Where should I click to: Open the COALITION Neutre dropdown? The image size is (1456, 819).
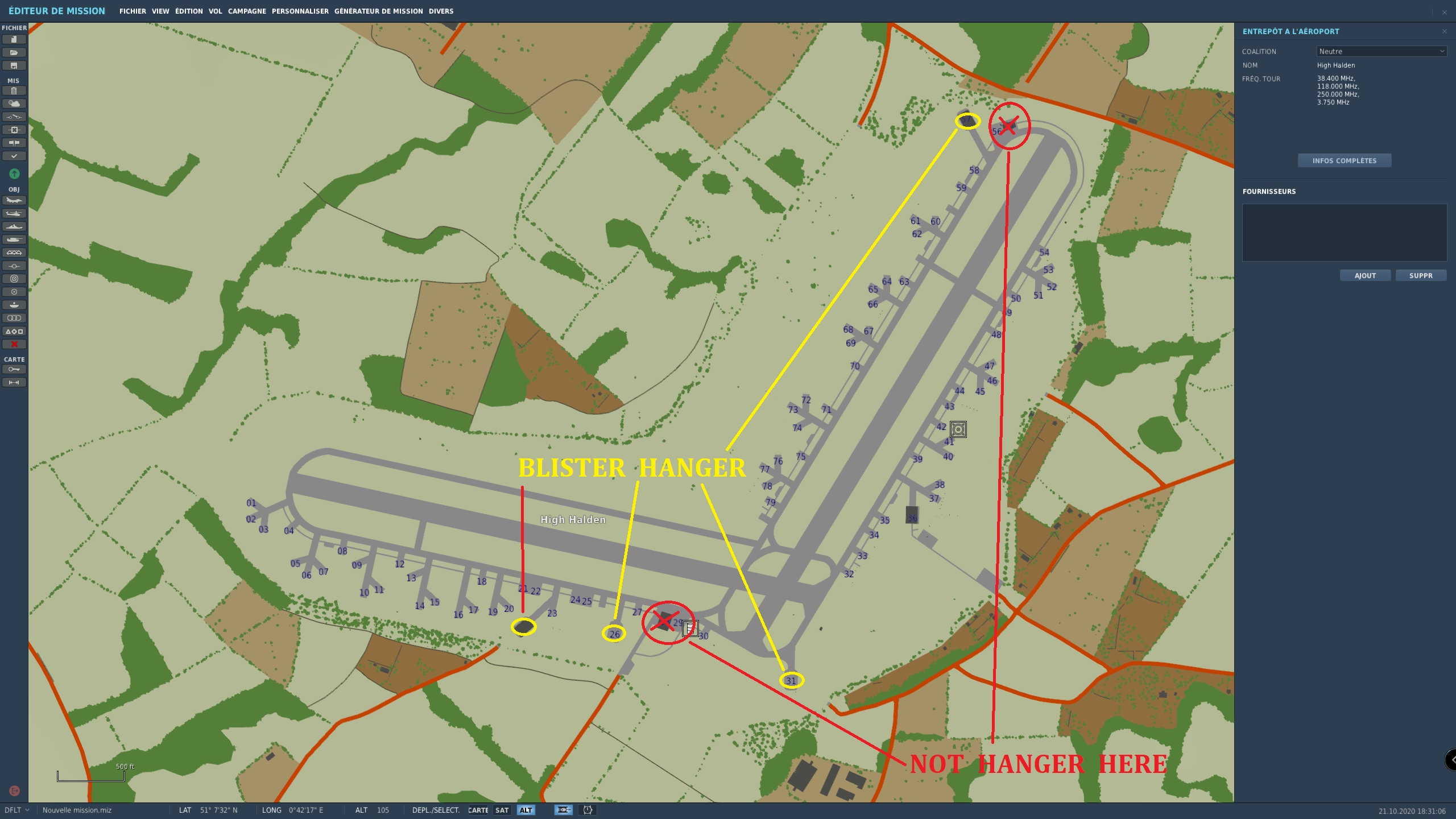click(x=1381, y=51)
